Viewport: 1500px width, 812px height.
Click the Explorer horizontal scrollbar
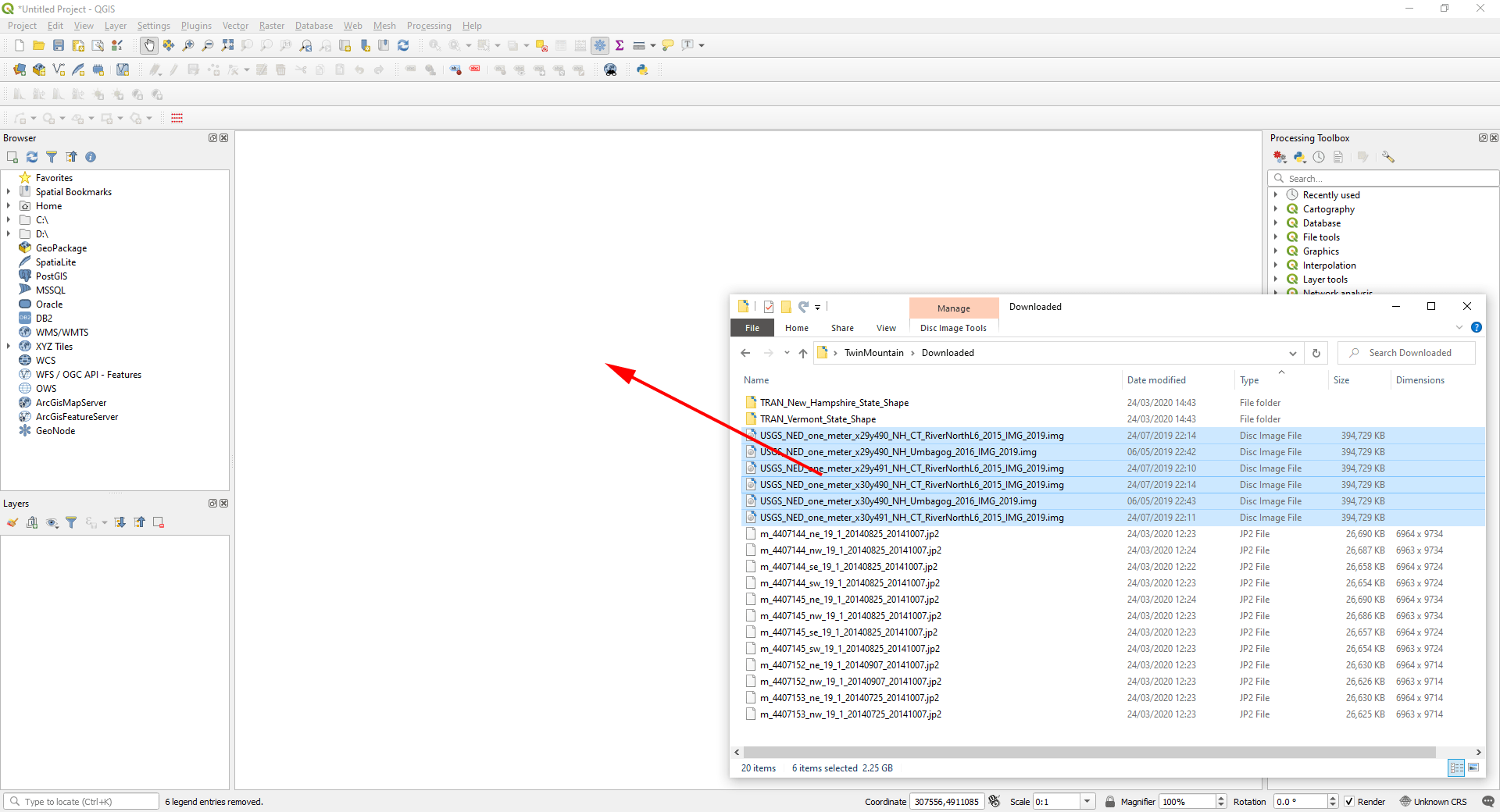coord(1088,752)
